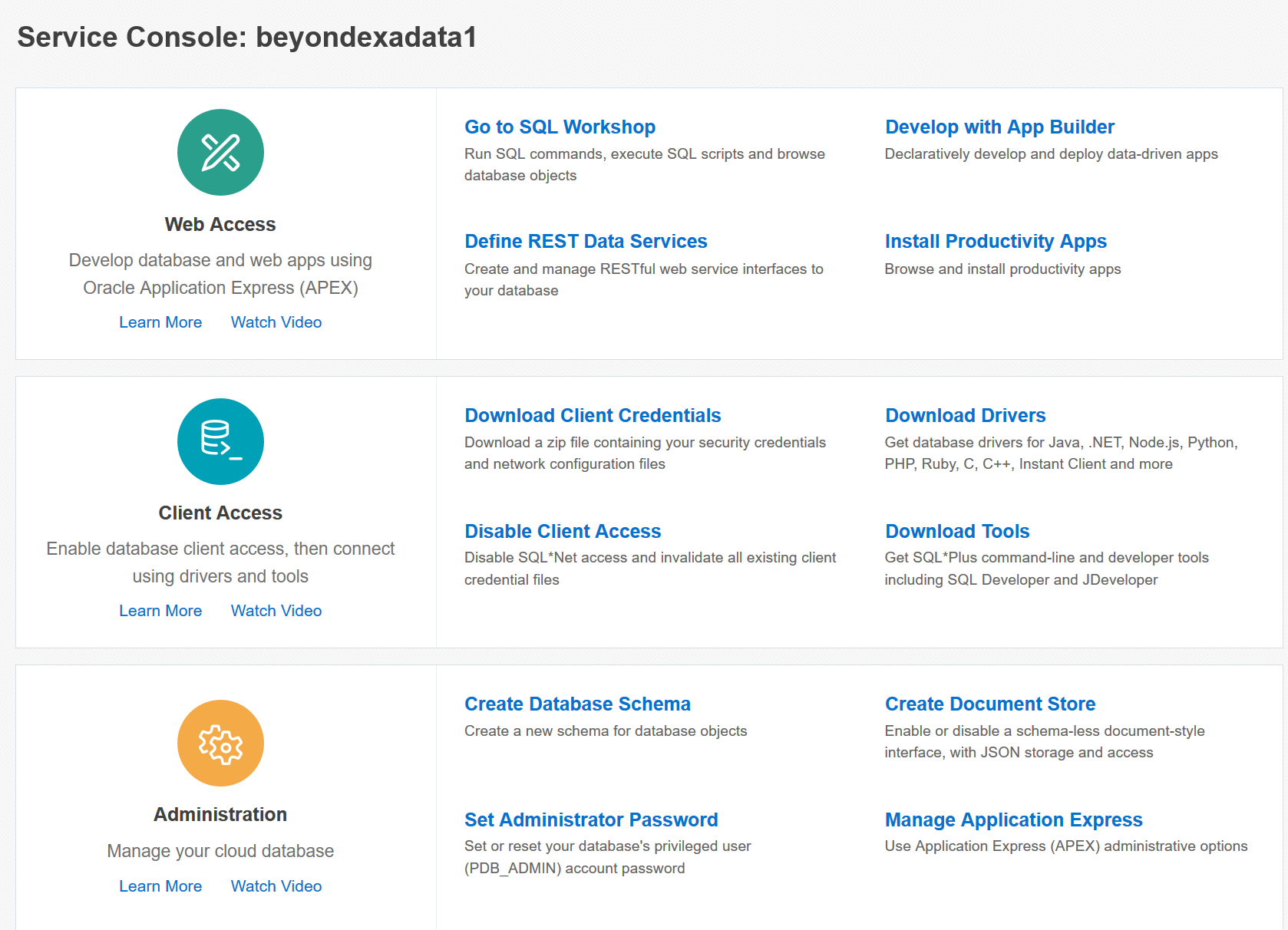The width and height of the screenshot is (1288, 930).
Task: Click the Client Access heading
Action: [220, 513]
